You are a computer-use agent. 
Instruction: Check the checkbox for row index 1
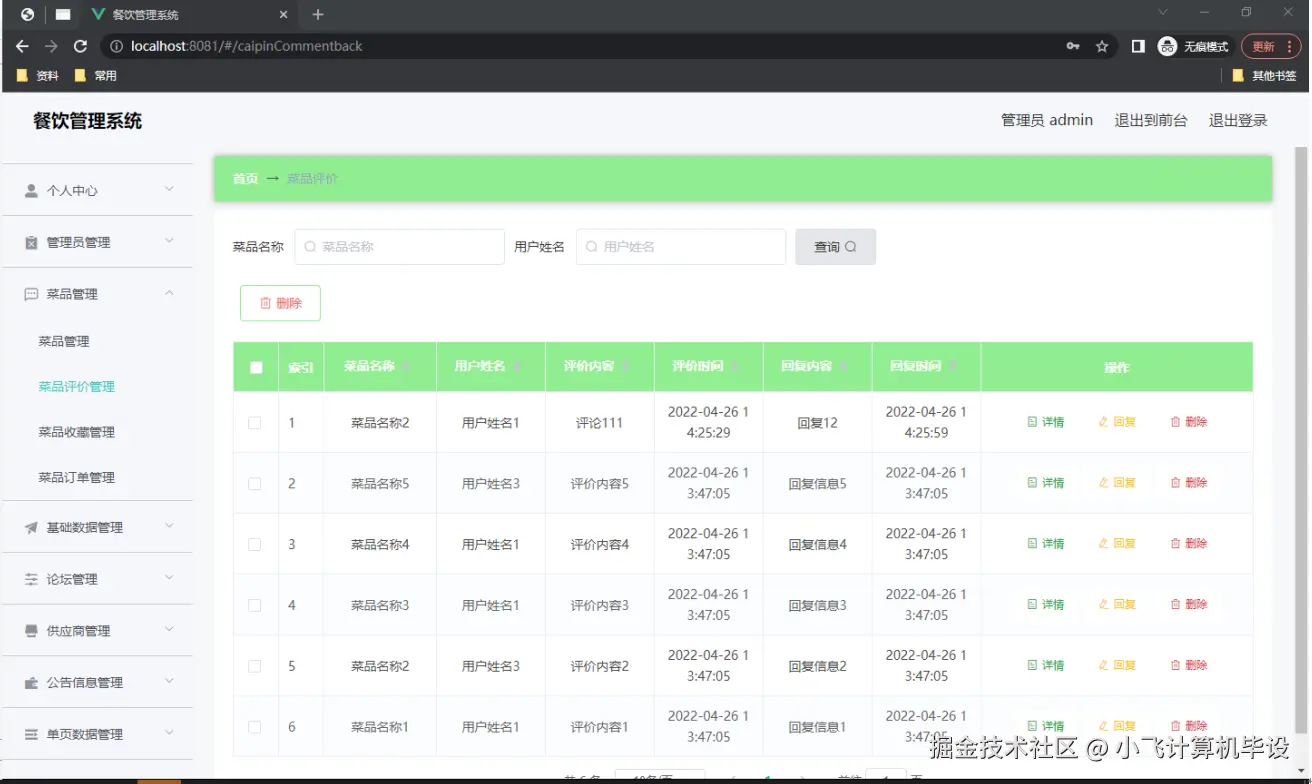pos(254,423)
